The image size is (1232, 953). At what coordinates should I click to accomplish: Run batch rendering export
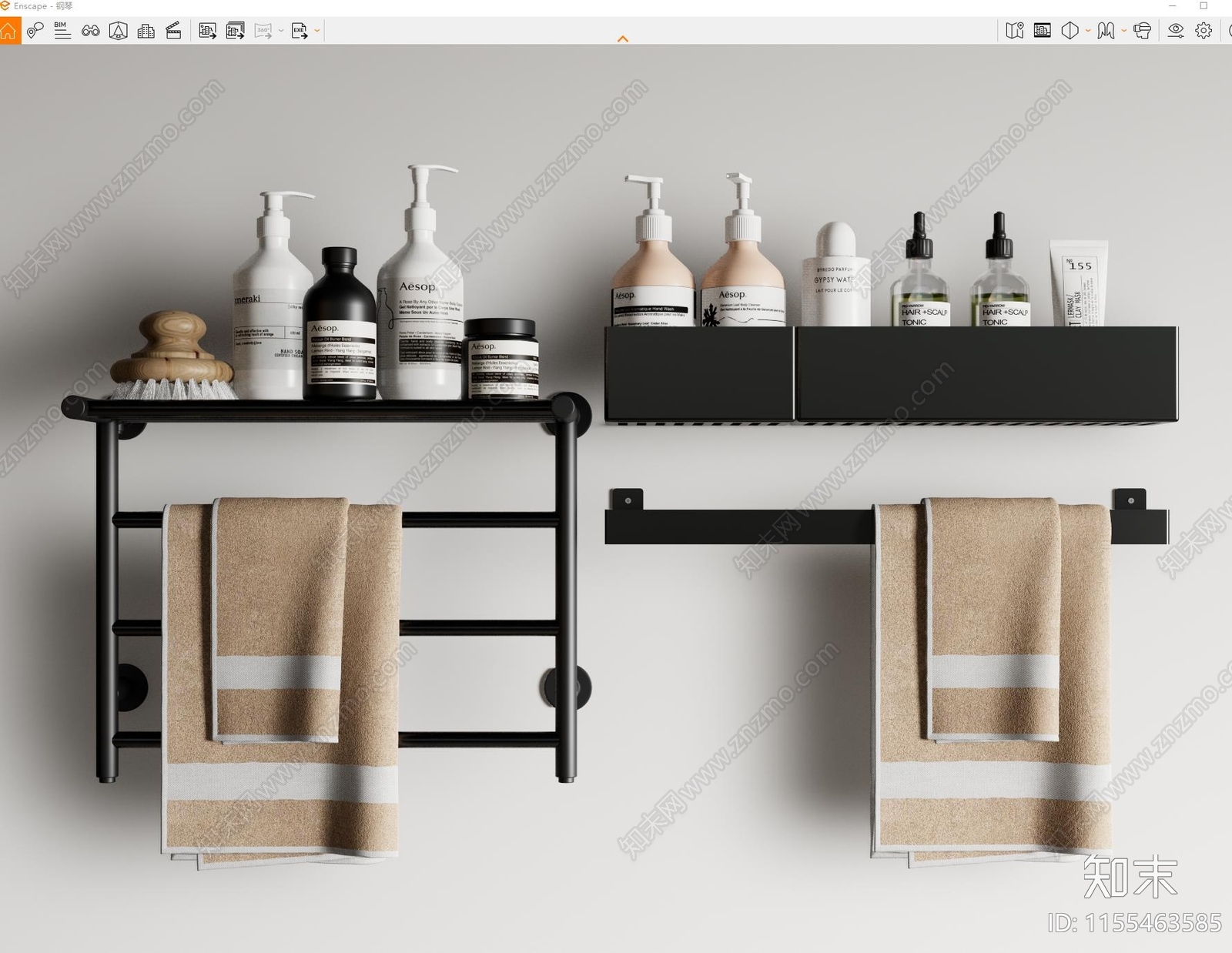click(x=235, y=31)
